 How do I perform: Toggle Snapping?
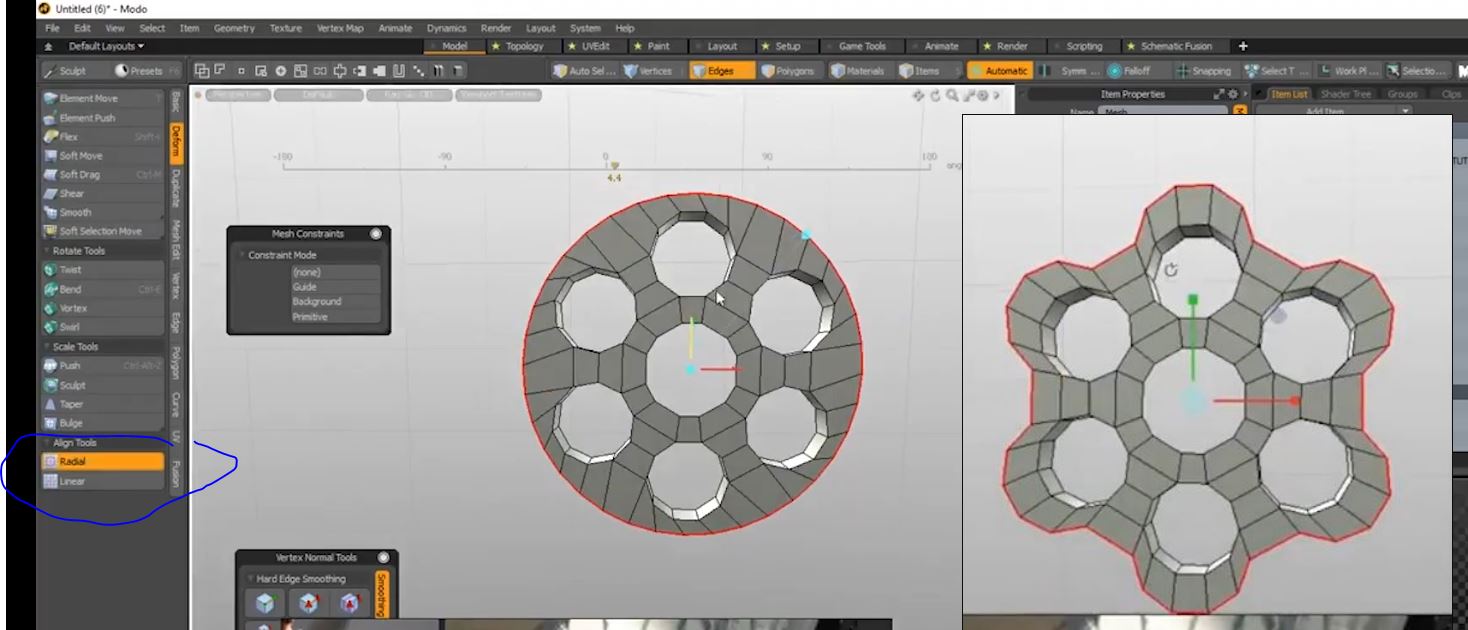tap(1206, 71)
